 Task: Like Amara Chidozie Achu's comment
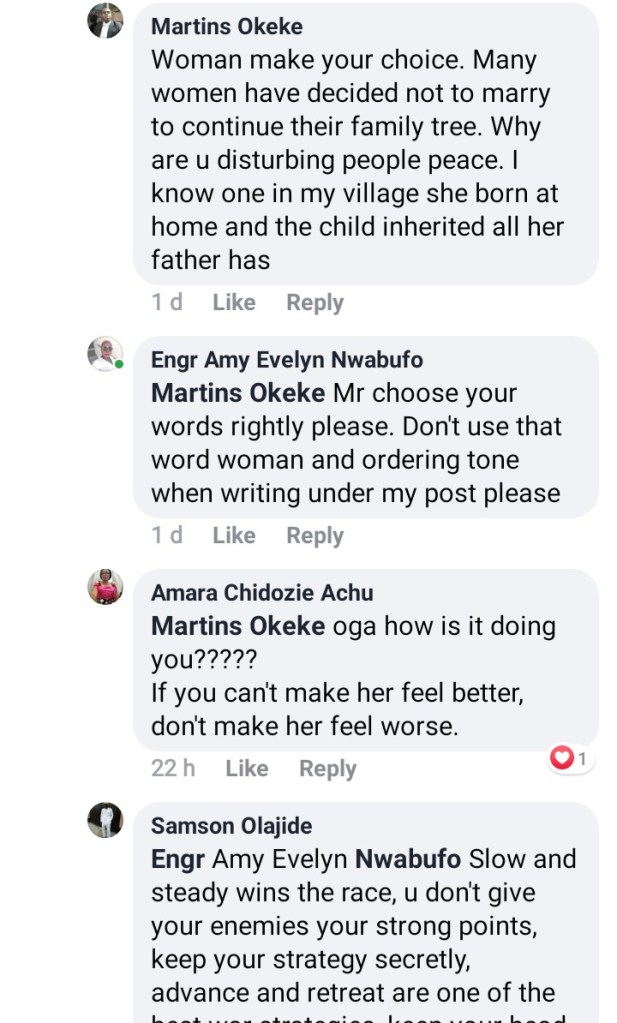click(247, 768)
